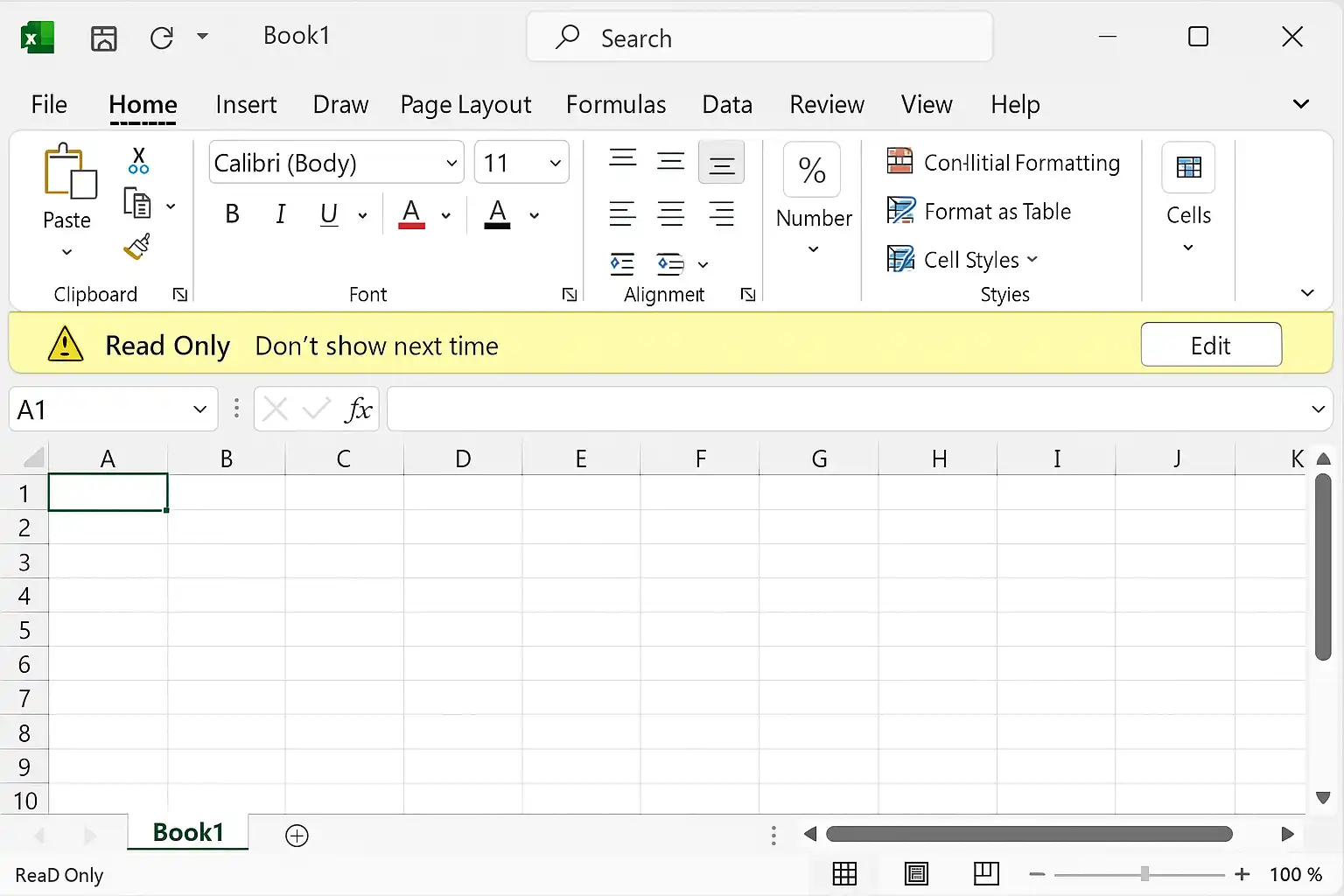Click the Edit button in Read Only bar
The height and width of the screenshot is (896, 1344).
[x=1211, y=345]
